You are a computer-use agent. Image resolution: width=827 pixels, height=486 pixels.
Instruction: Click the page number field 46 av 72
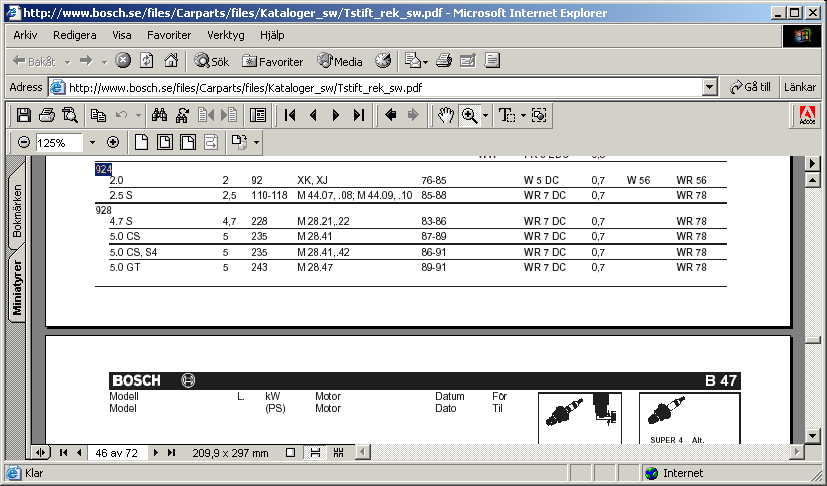click(117, 453)
